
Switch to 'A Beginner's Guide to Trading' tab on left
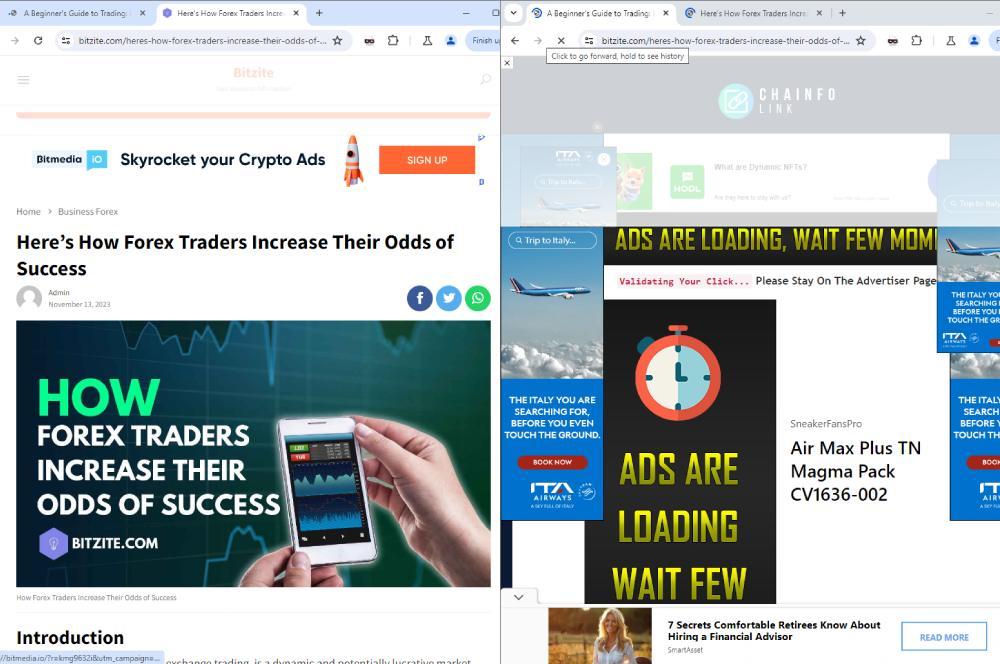pyautogui.click(x=75, y=13)
